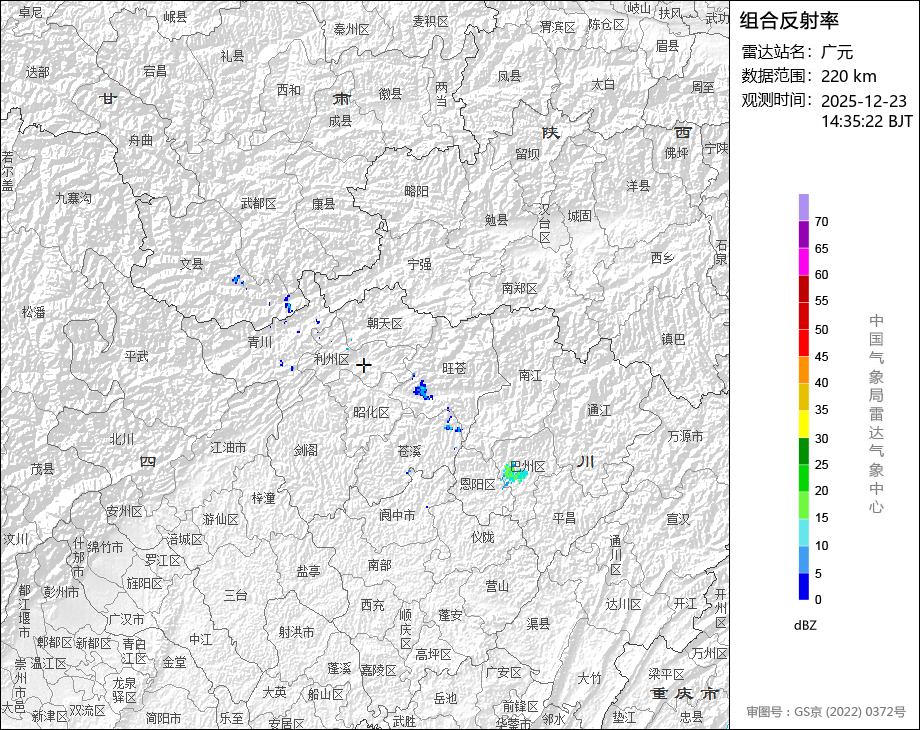Click the 舟曲 map label

click(x=141, y=140)
